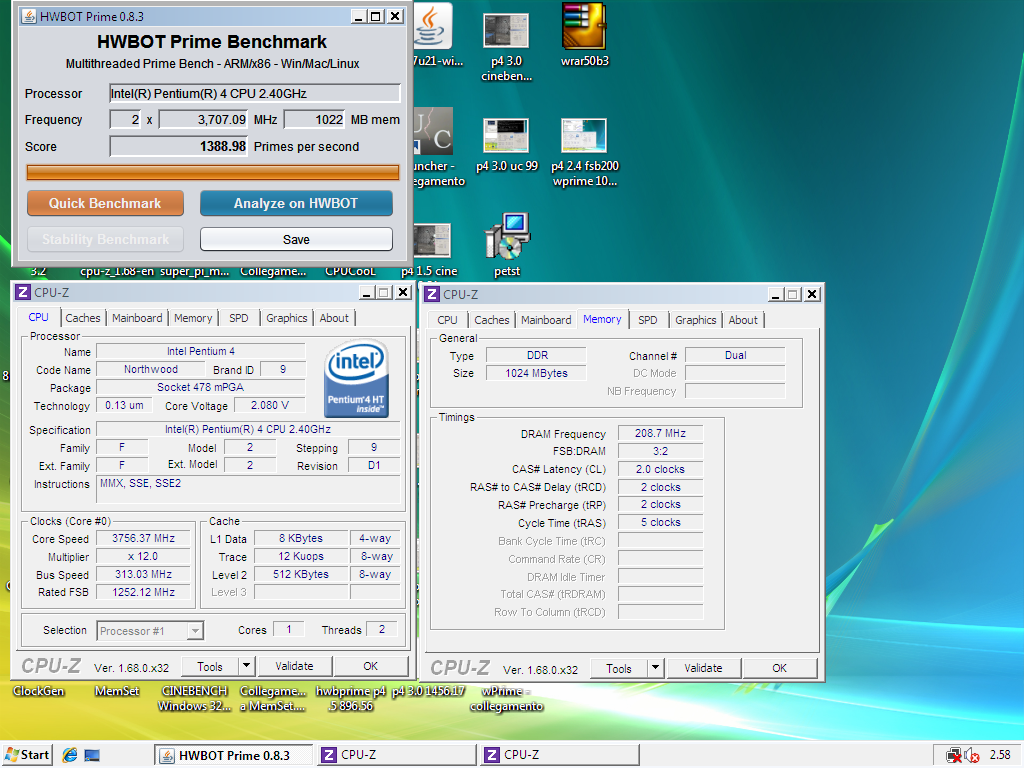
Task: Open the CINEBENCH Windows 32 shortcut
Action: coord(195,698)
